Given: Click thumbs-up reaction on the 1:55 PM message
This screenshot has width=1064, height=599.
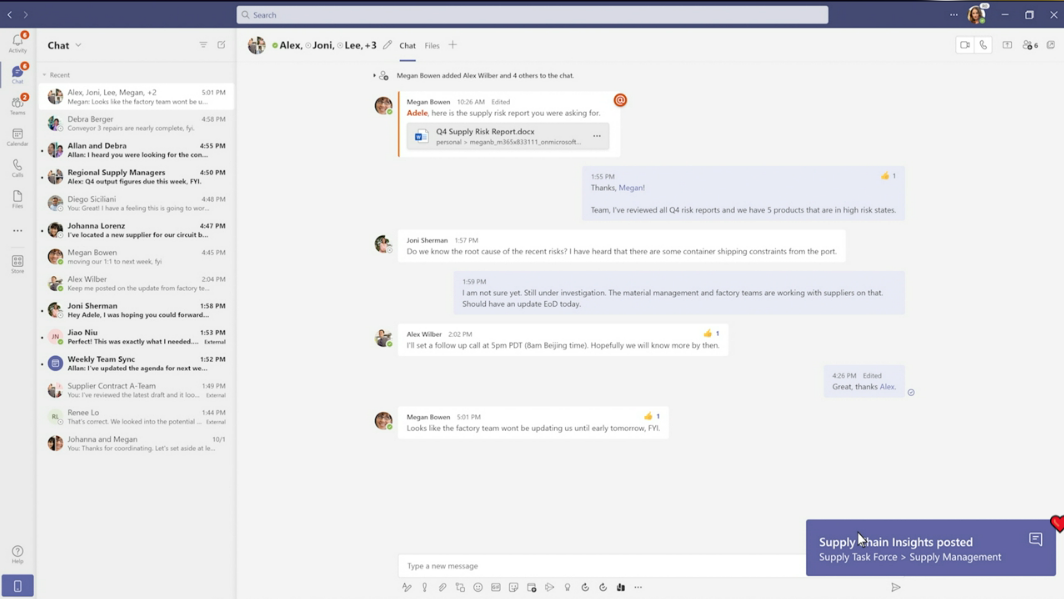Looking at the screenshot, I should click(x=888, y=176).
